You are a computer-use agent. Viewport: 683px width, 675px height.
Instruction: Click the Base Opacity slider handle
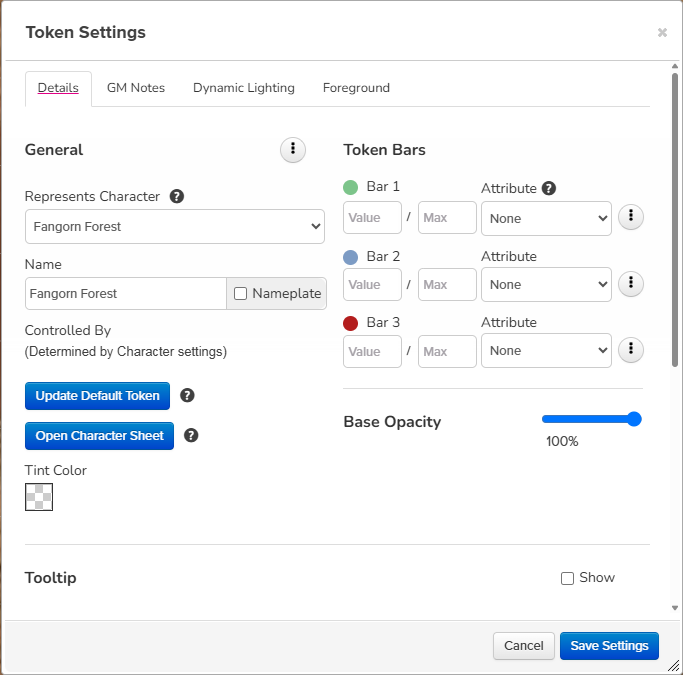(634, 419)
